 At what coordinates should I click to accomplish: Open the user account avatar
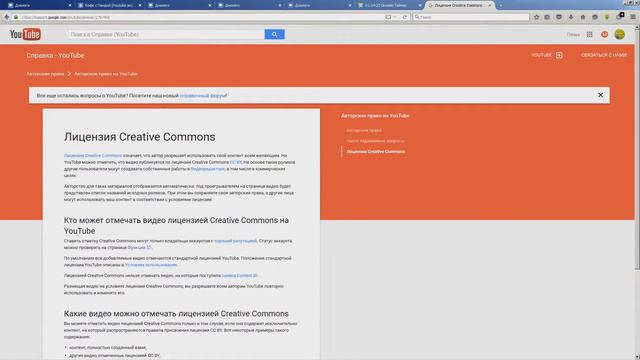click(x=620, y=34)
